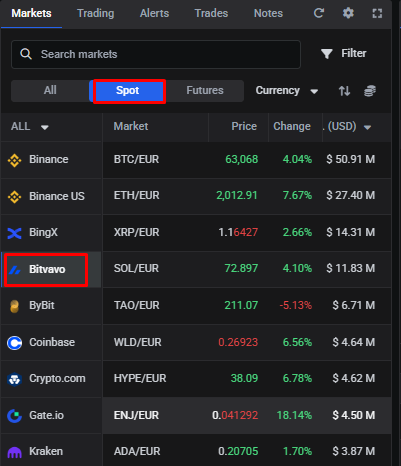Screen dimensions: 401x466
Task: Open the Trades tab
Action: (x=211, y=13)
